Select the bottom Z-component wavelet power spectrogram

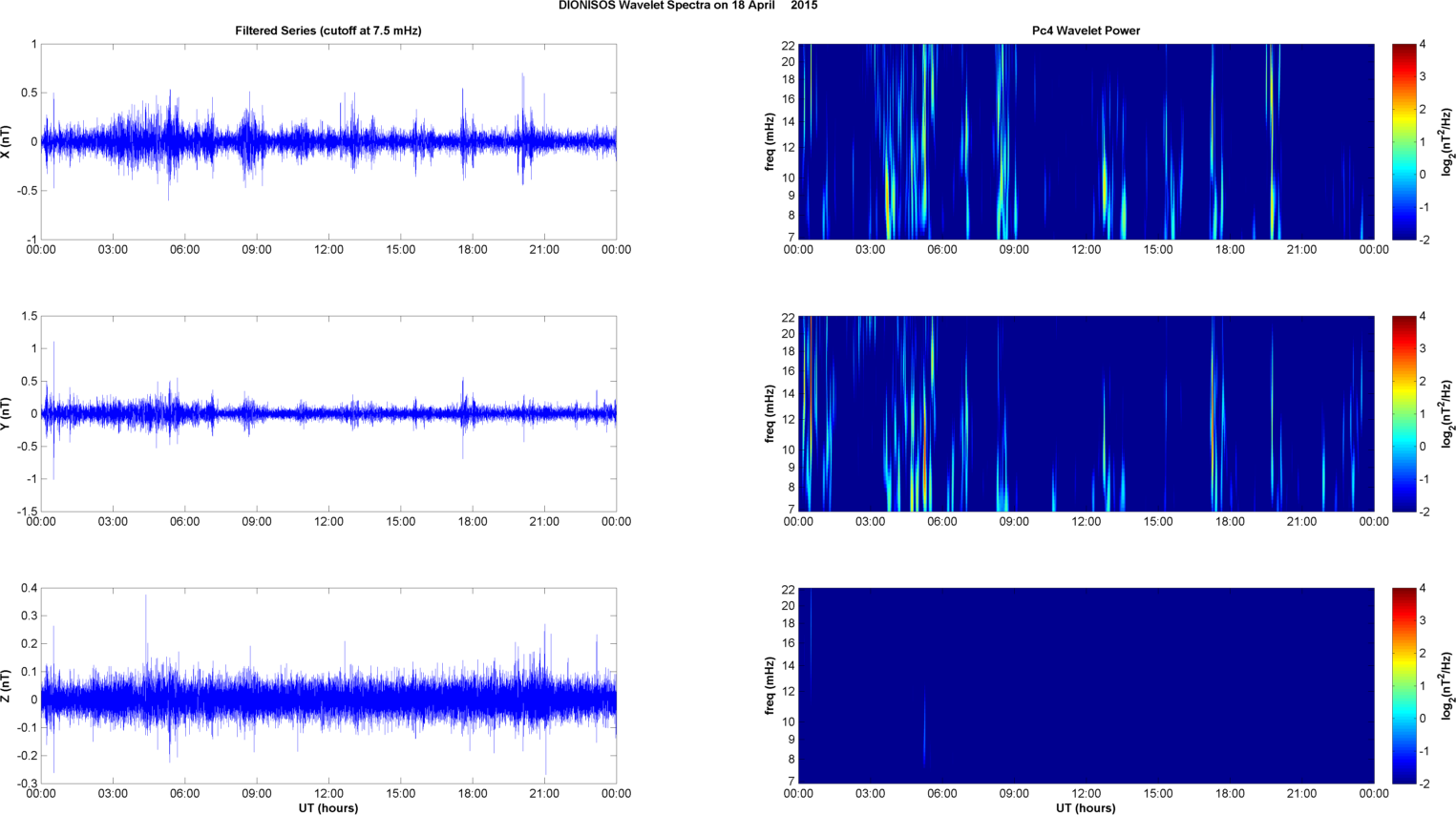[1086, 685]
